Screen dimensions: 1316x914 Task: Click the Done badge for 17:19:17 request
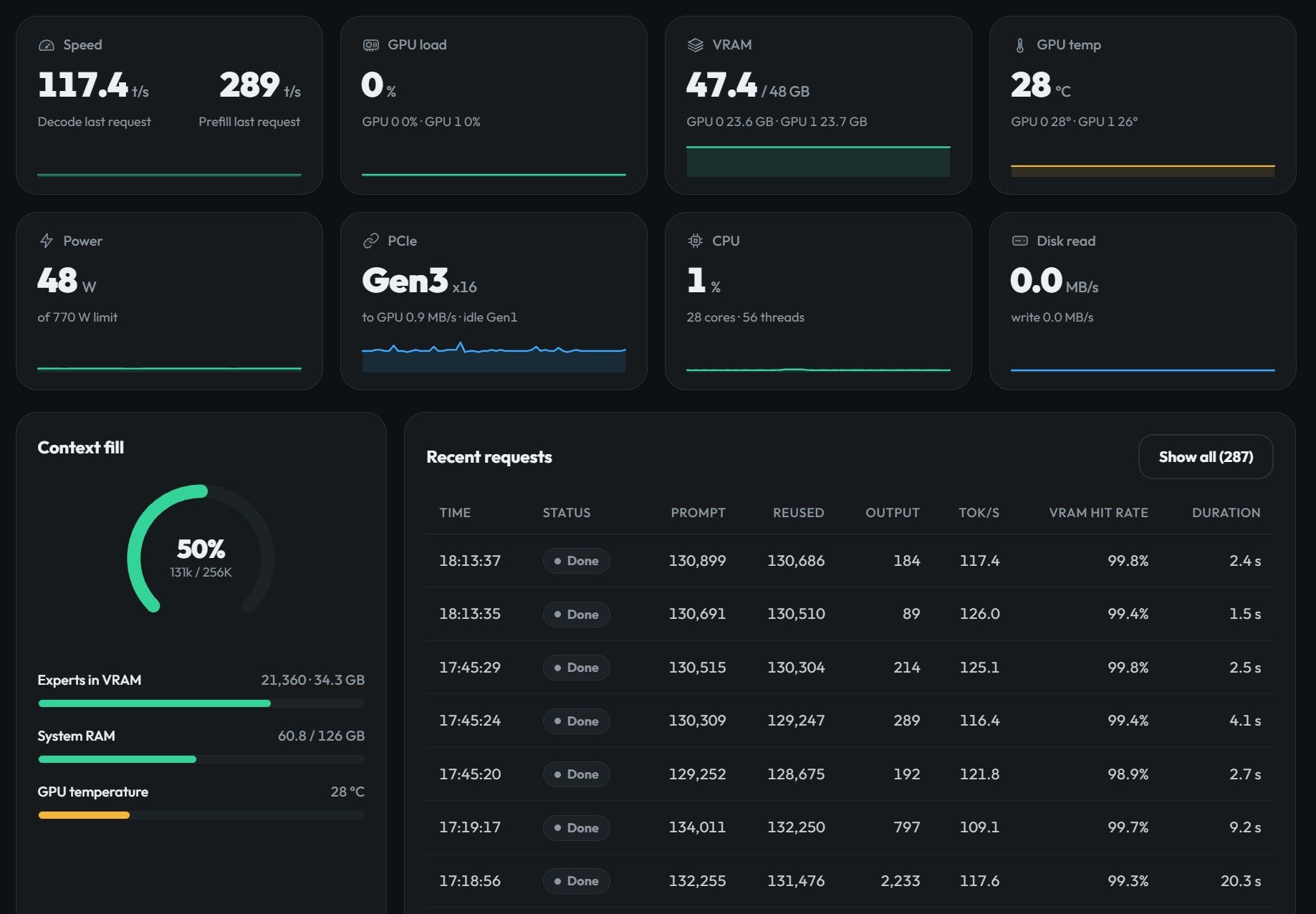coord(576,827)
